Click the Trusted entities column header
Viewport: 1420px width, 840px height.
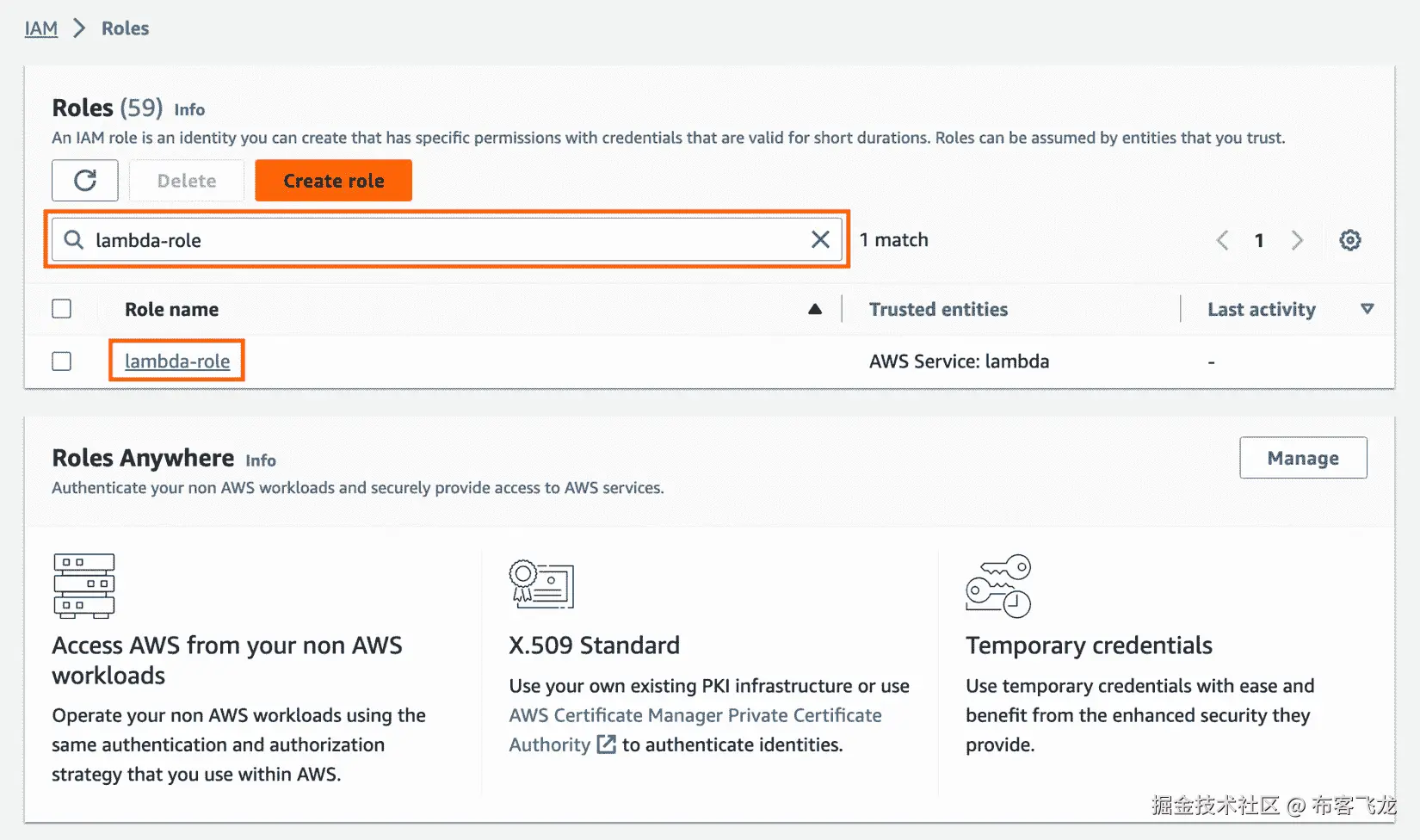[x=938, y=309]
